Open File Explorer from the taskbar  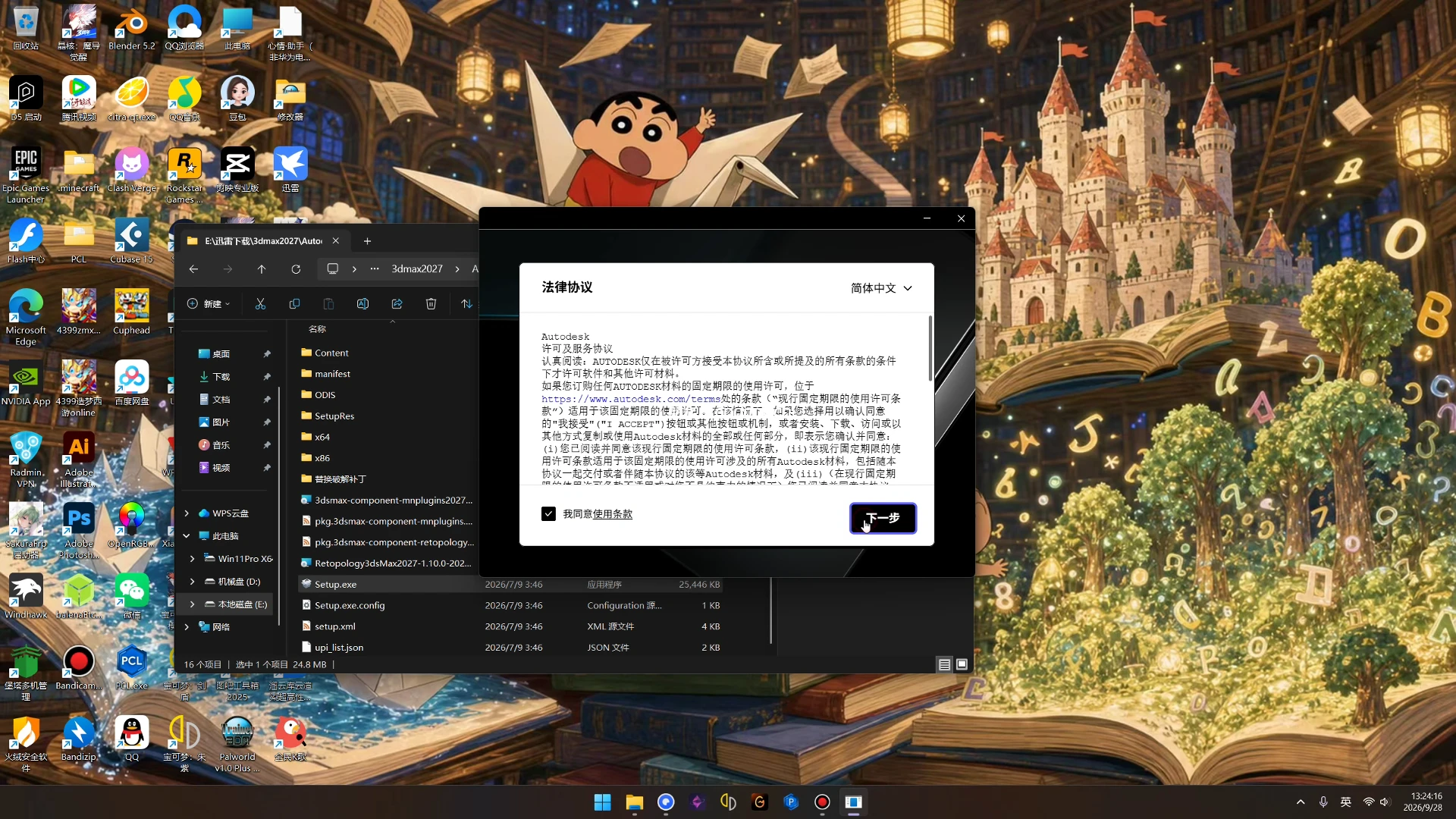point(634,802)
